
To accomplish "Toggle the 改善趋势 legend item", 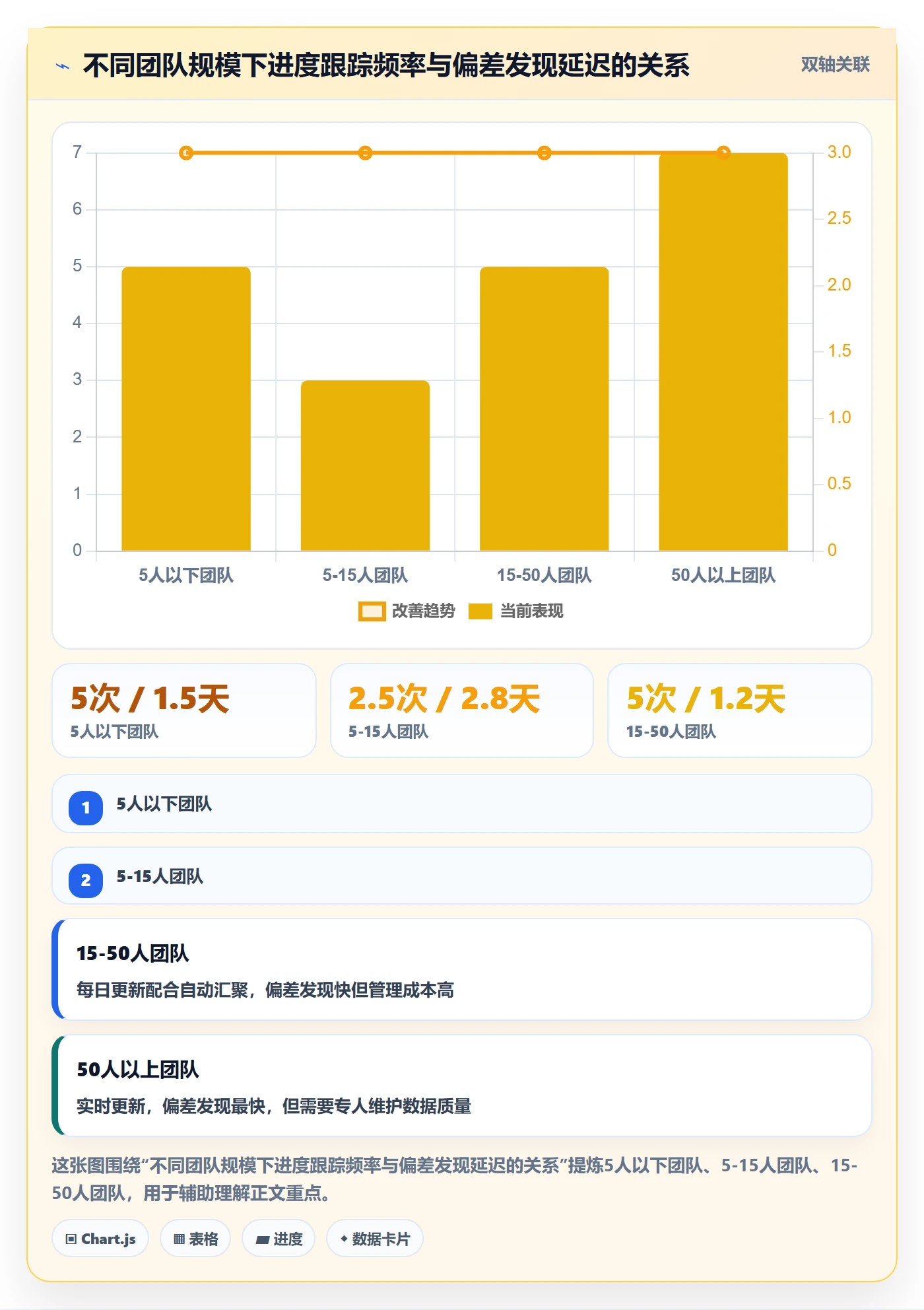I will click(x=407, y=611).
